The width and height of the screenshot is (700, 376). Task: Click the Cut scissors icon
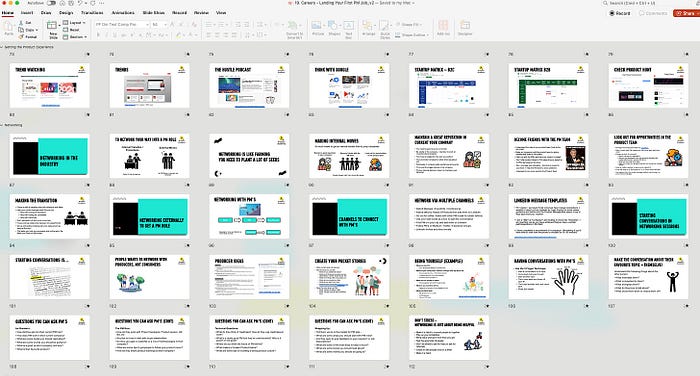(21, 22)
